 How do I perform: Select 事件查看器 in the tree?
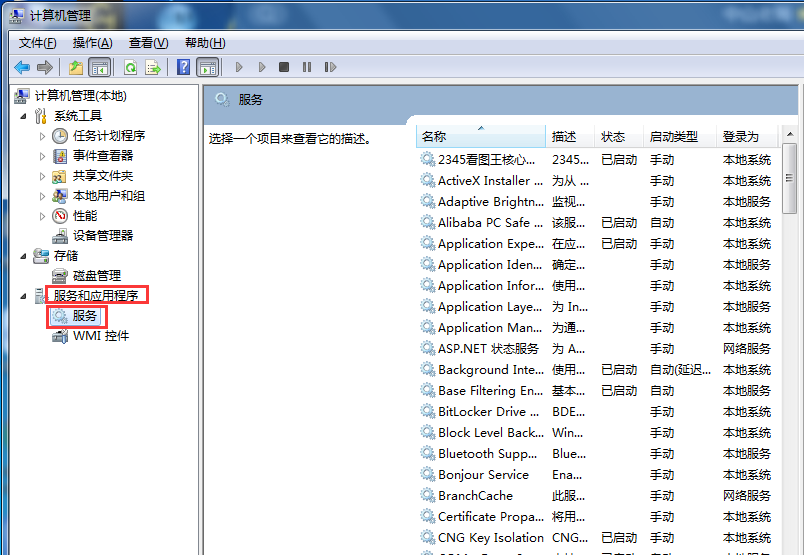click(103, 156)
